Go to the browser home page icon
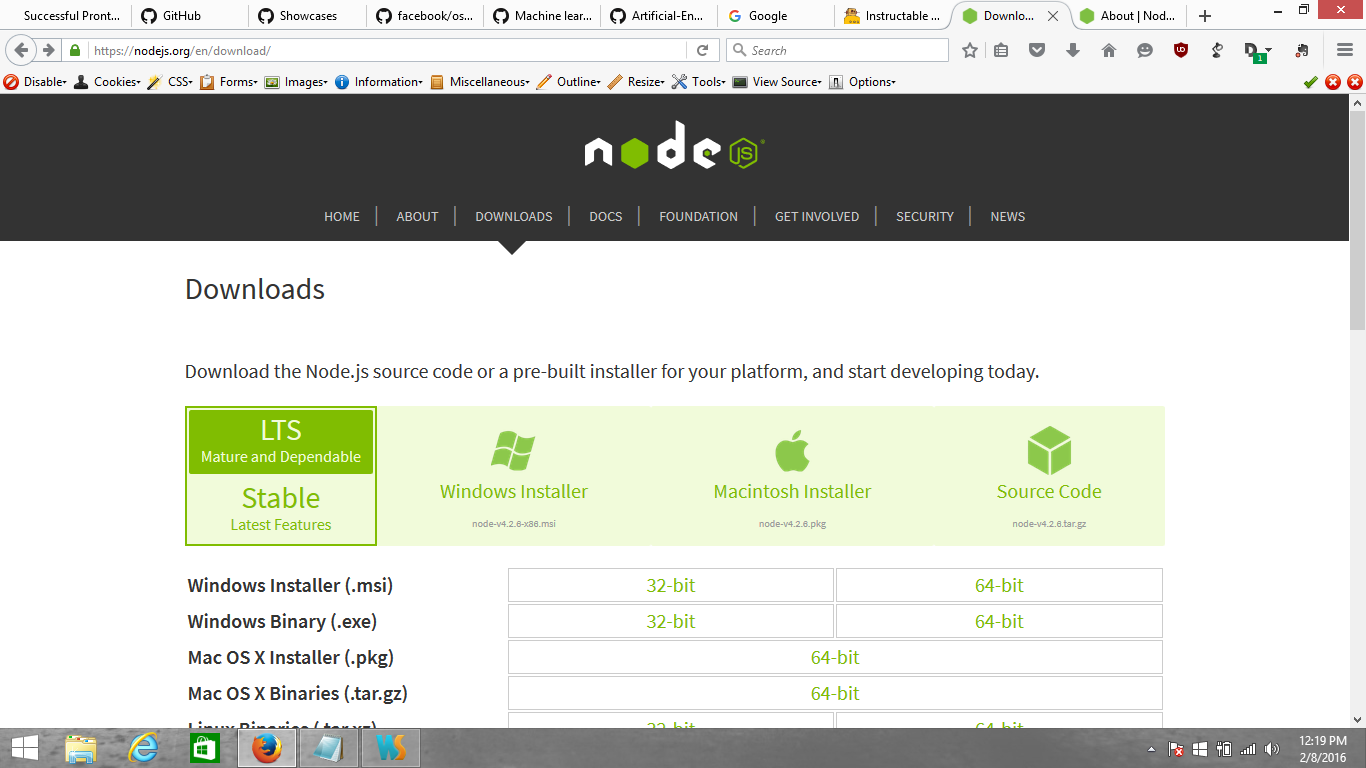 [1109, 50]
